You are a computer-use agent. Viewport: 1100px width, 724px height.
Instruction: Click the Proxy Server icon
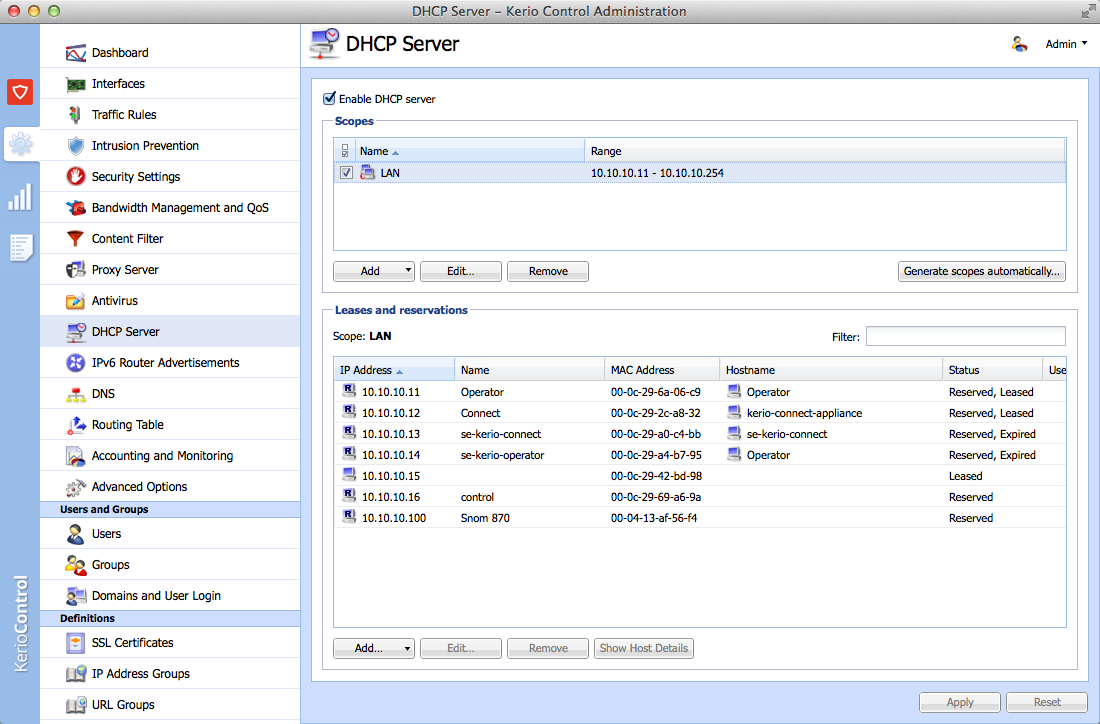pyautogui.click(x=76, y=269)
